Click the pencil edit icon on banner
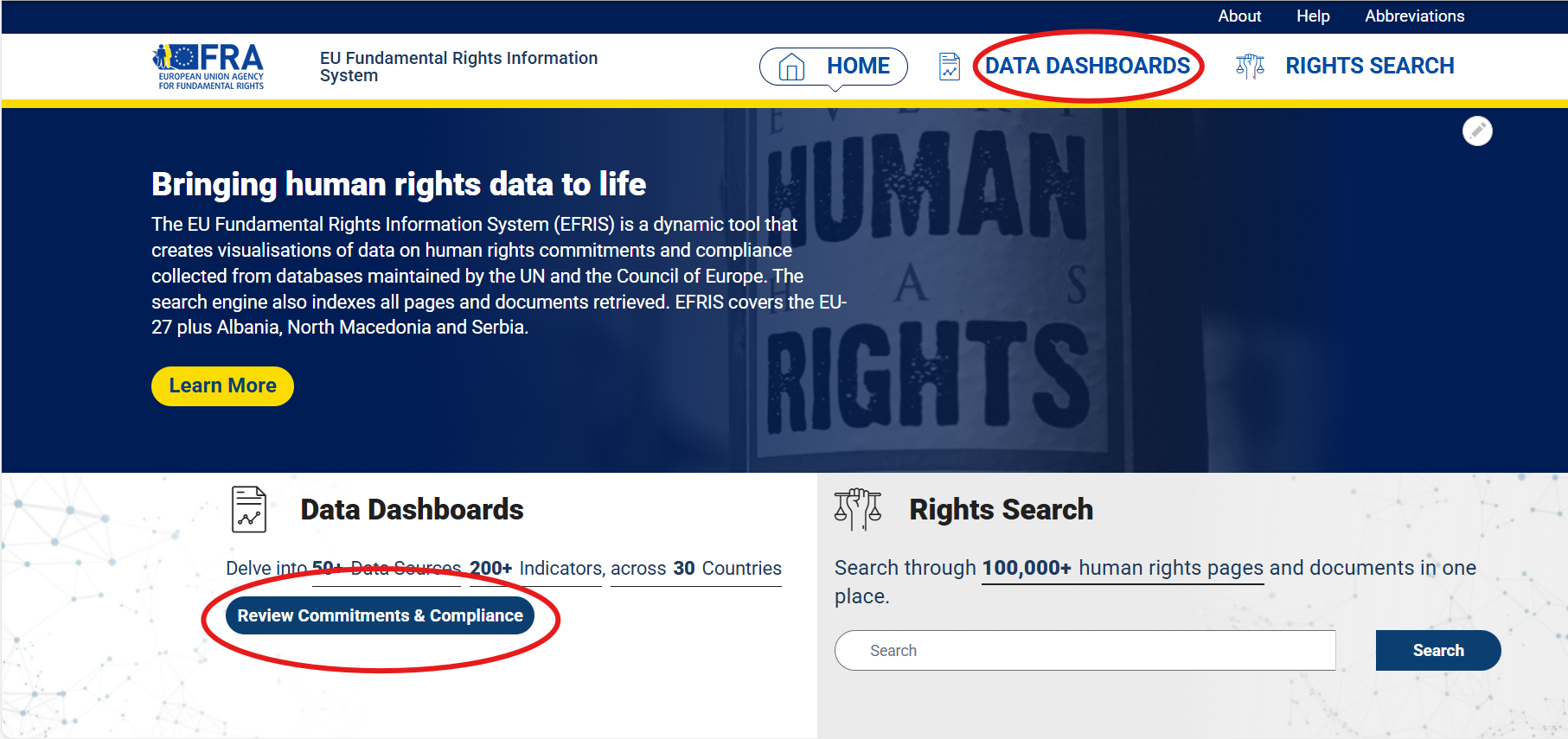Screen dimensions: 1568x739 [1477, 131]
